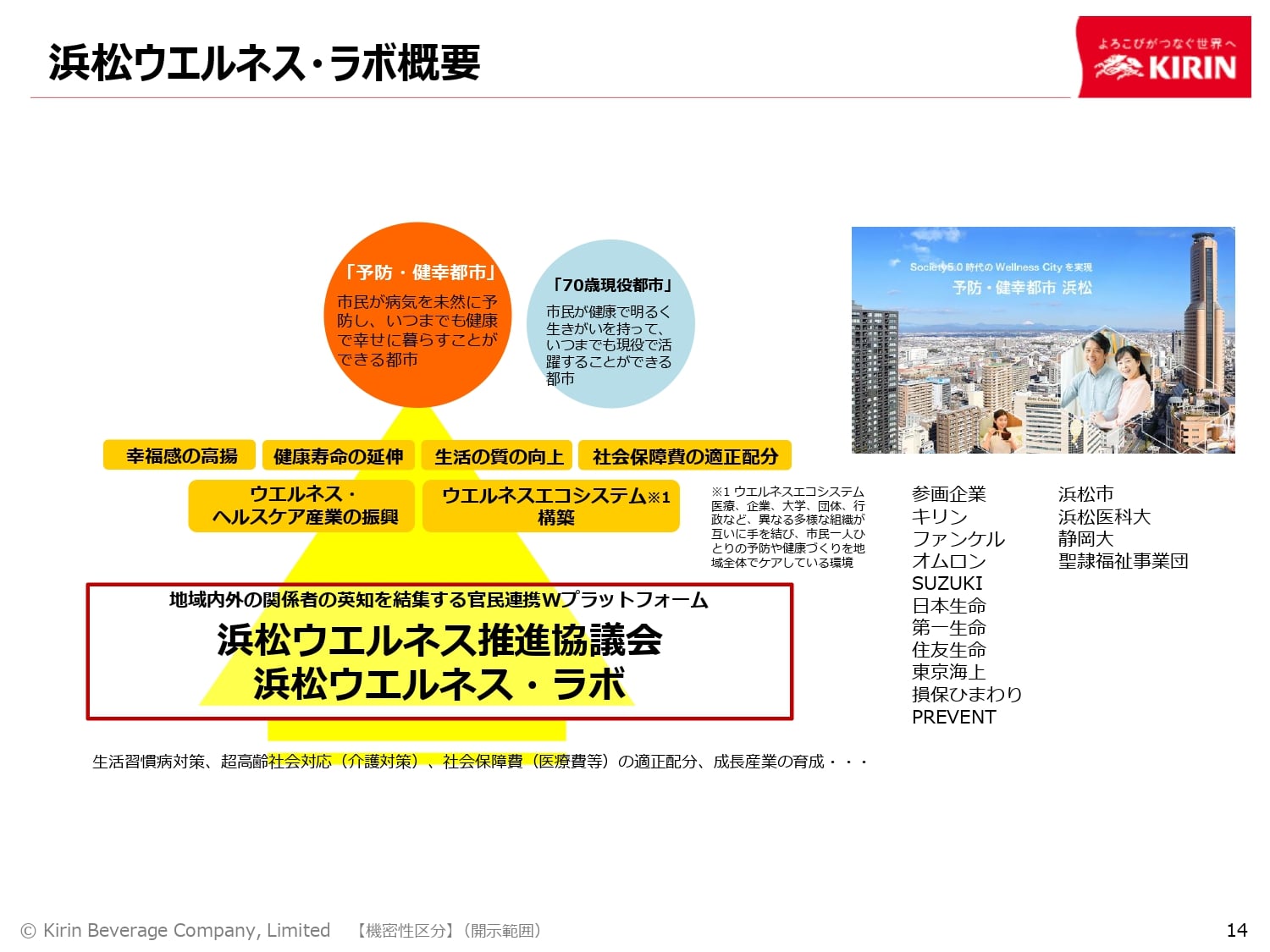Click the light blue 70歳現役都市 circle
The width and height of the screenshot is (1270, 952).
coord(610,324)
